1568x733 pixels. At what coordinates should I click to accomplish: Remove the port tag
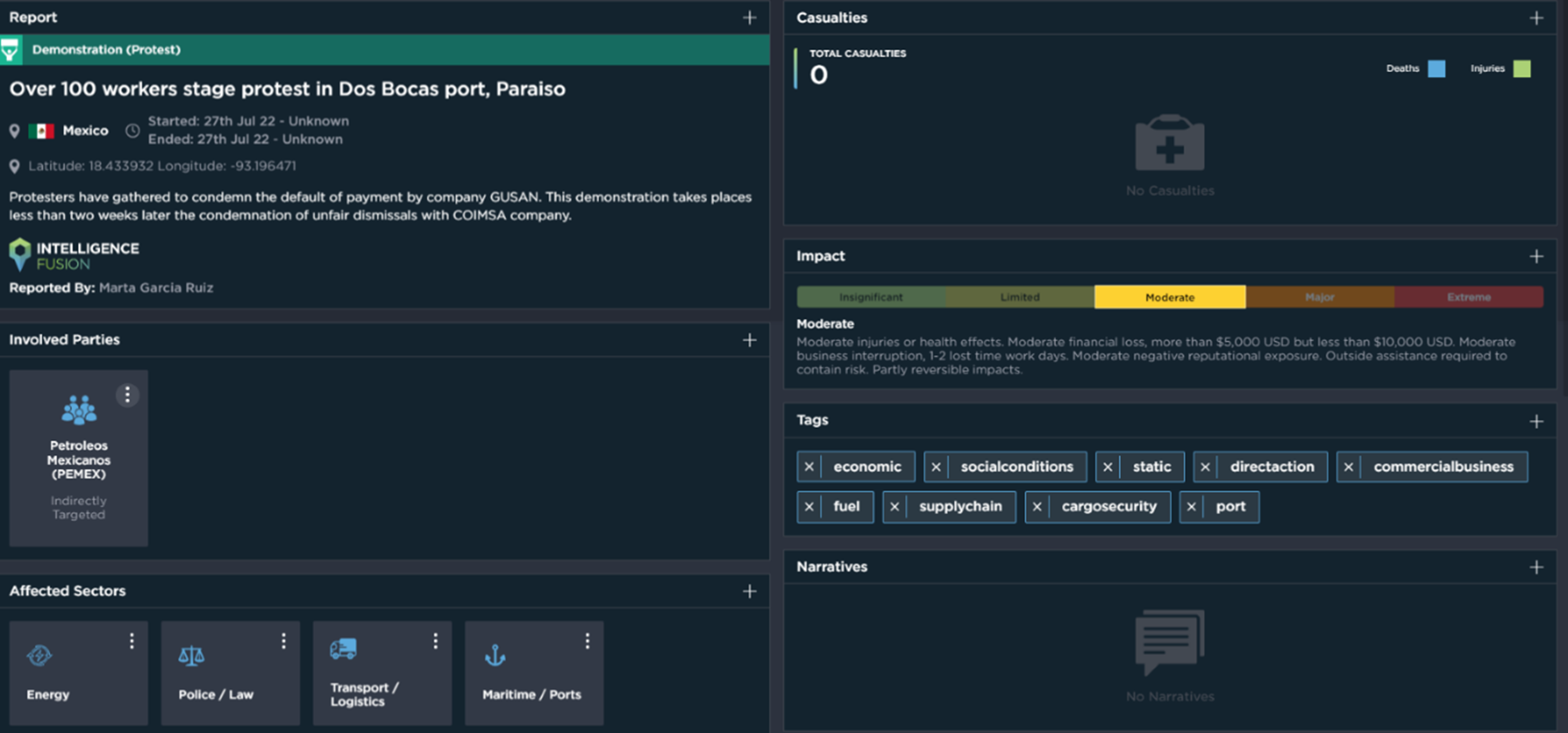1192,507
